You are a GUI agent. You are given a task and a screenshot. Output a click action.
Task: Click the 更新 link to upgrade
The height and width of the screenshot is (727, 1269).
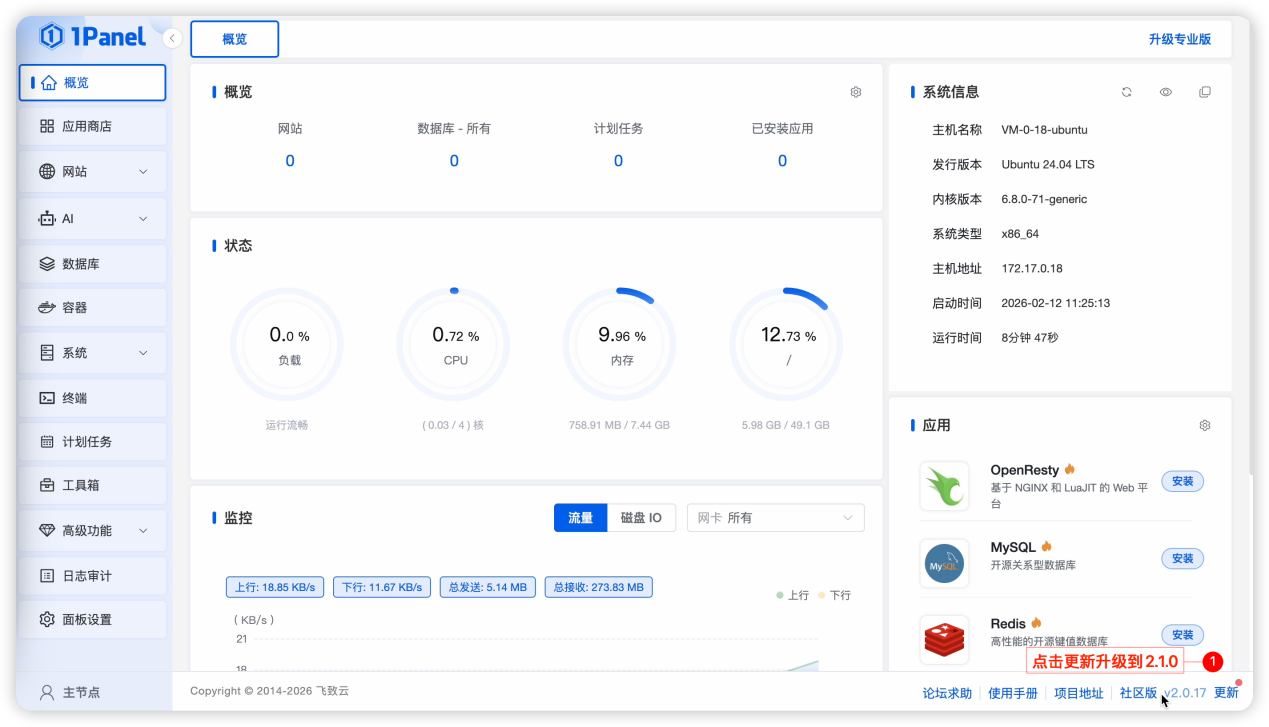[1227, 691]
